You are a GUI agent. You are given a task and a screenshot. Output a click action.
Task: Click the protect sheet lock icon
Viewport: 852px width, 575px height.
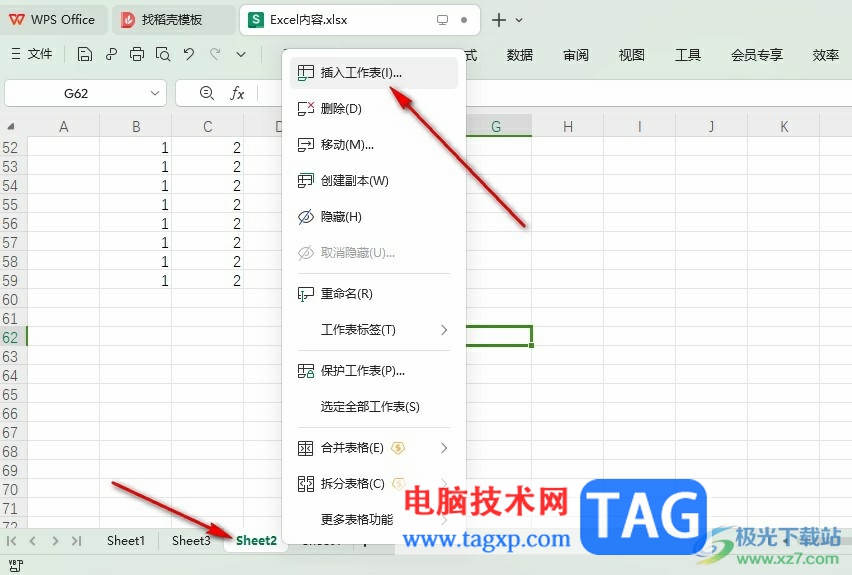(306, 371)
